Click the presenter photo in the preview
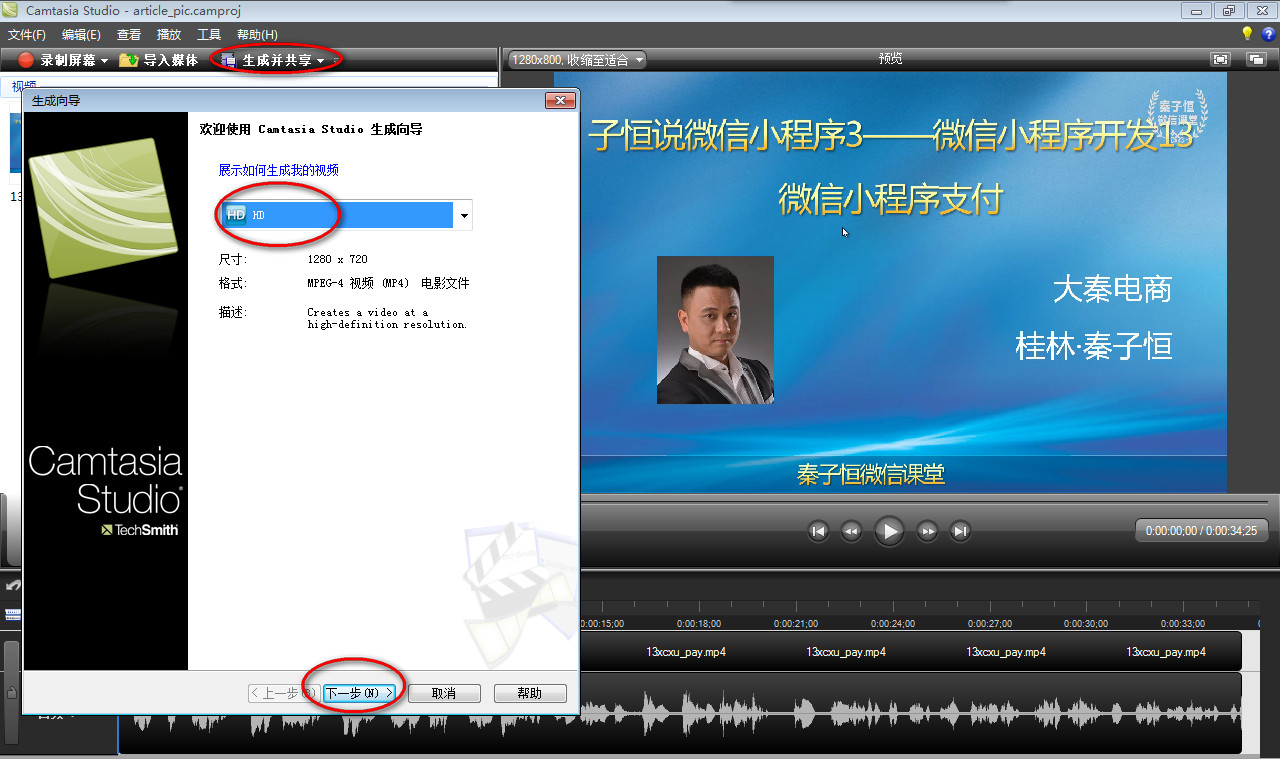 (715, 330)
